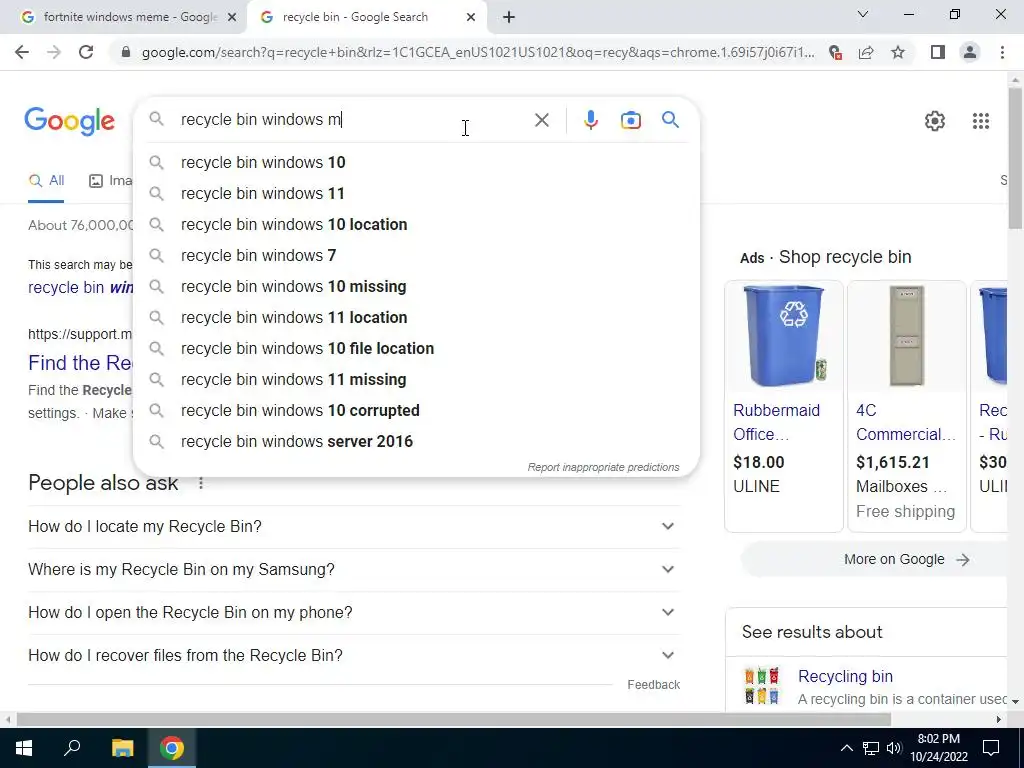
Task: Show hidden tray icons chevron
Action: [x=846, y=748]
